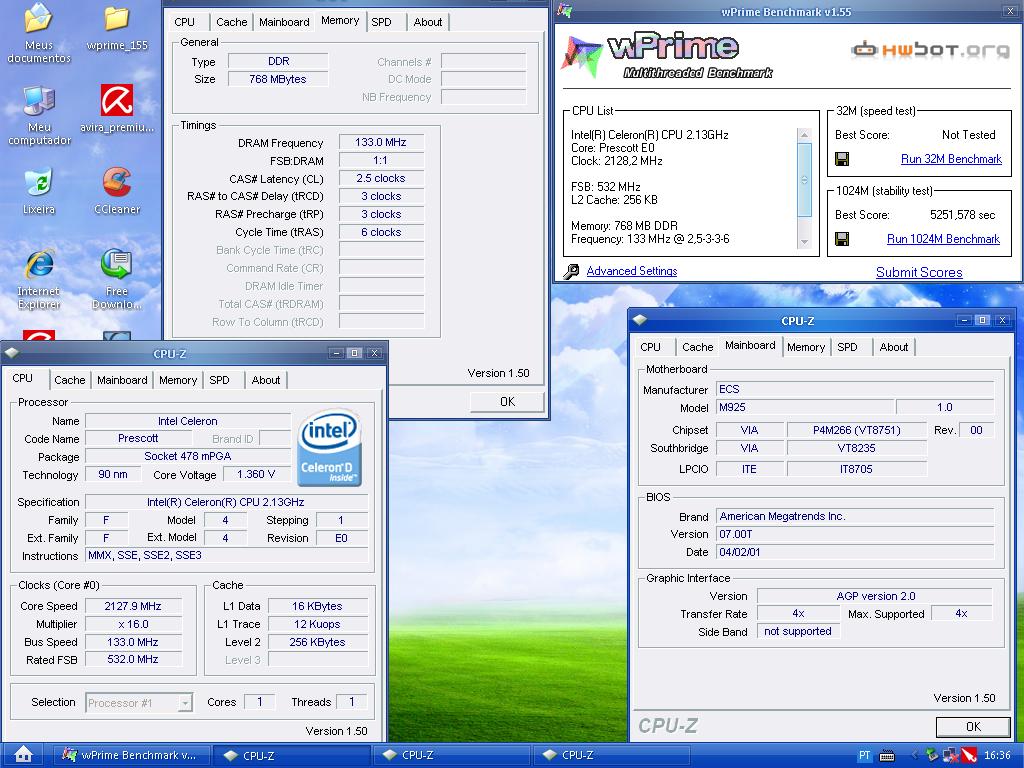Click the front CPU-Z window title icon
The image size is (1024, 768).
[11, 353]
